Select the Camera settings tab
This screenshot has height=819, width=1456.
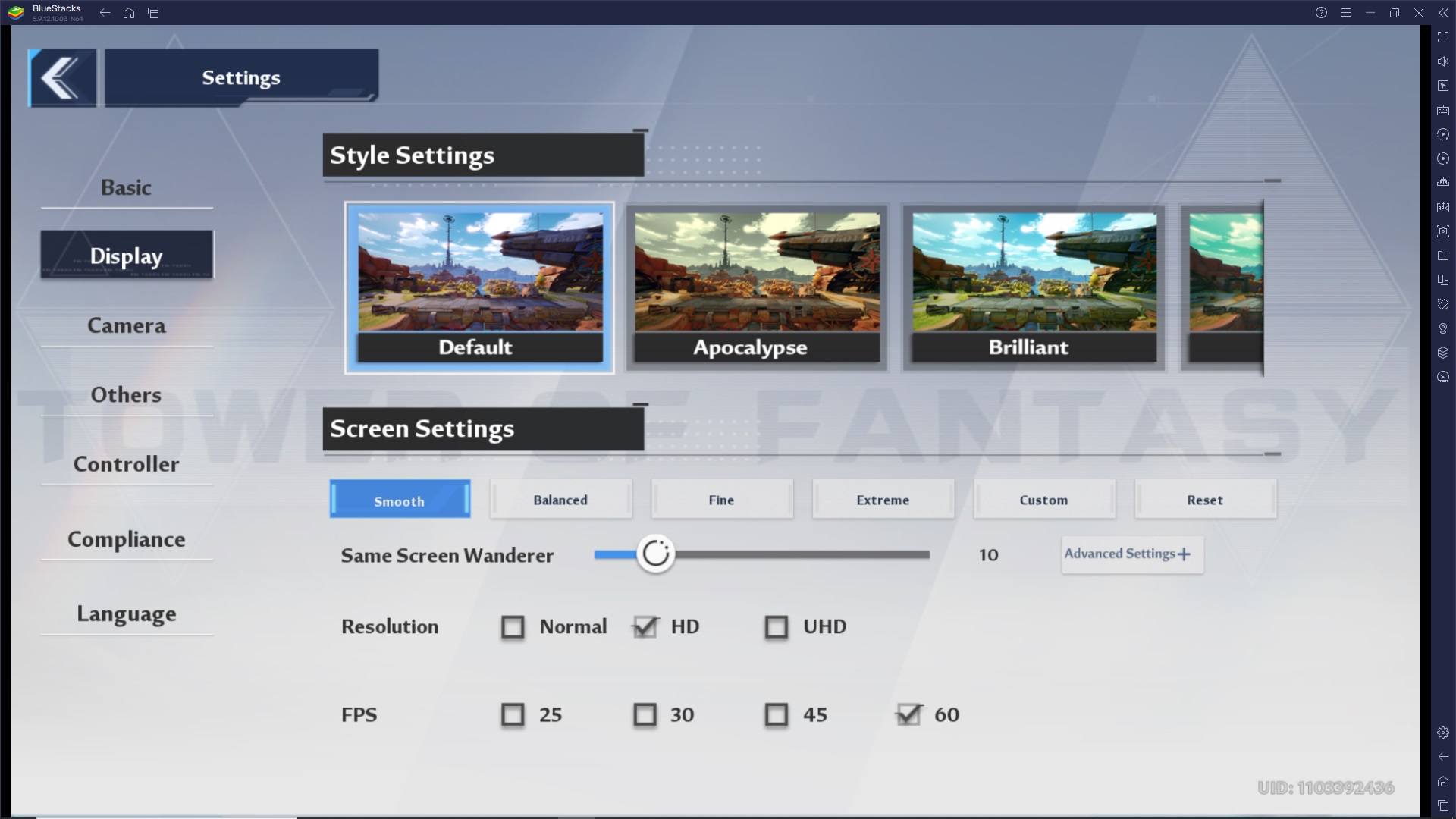(x=126, y=325)
